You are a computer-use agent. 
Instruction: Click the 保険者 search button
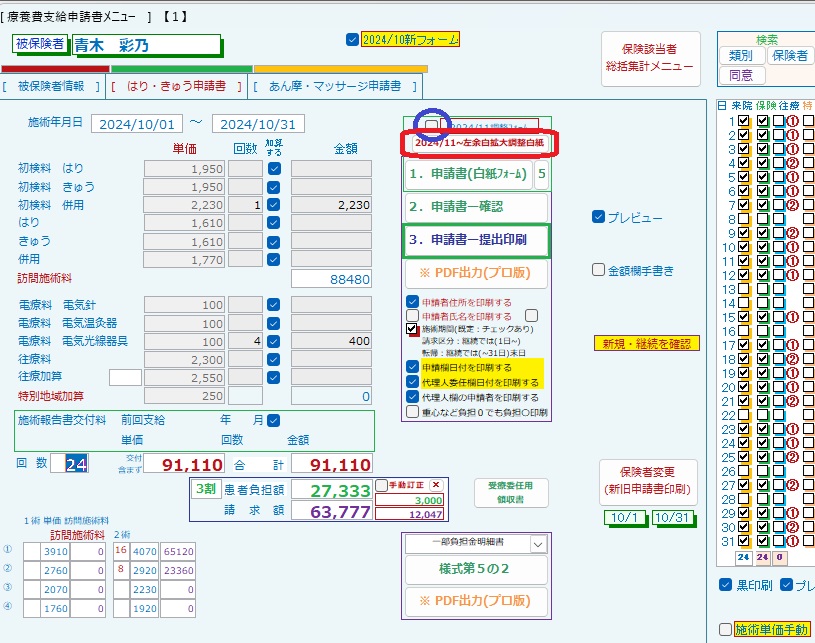pyautogui.click(x=790, y=56)
